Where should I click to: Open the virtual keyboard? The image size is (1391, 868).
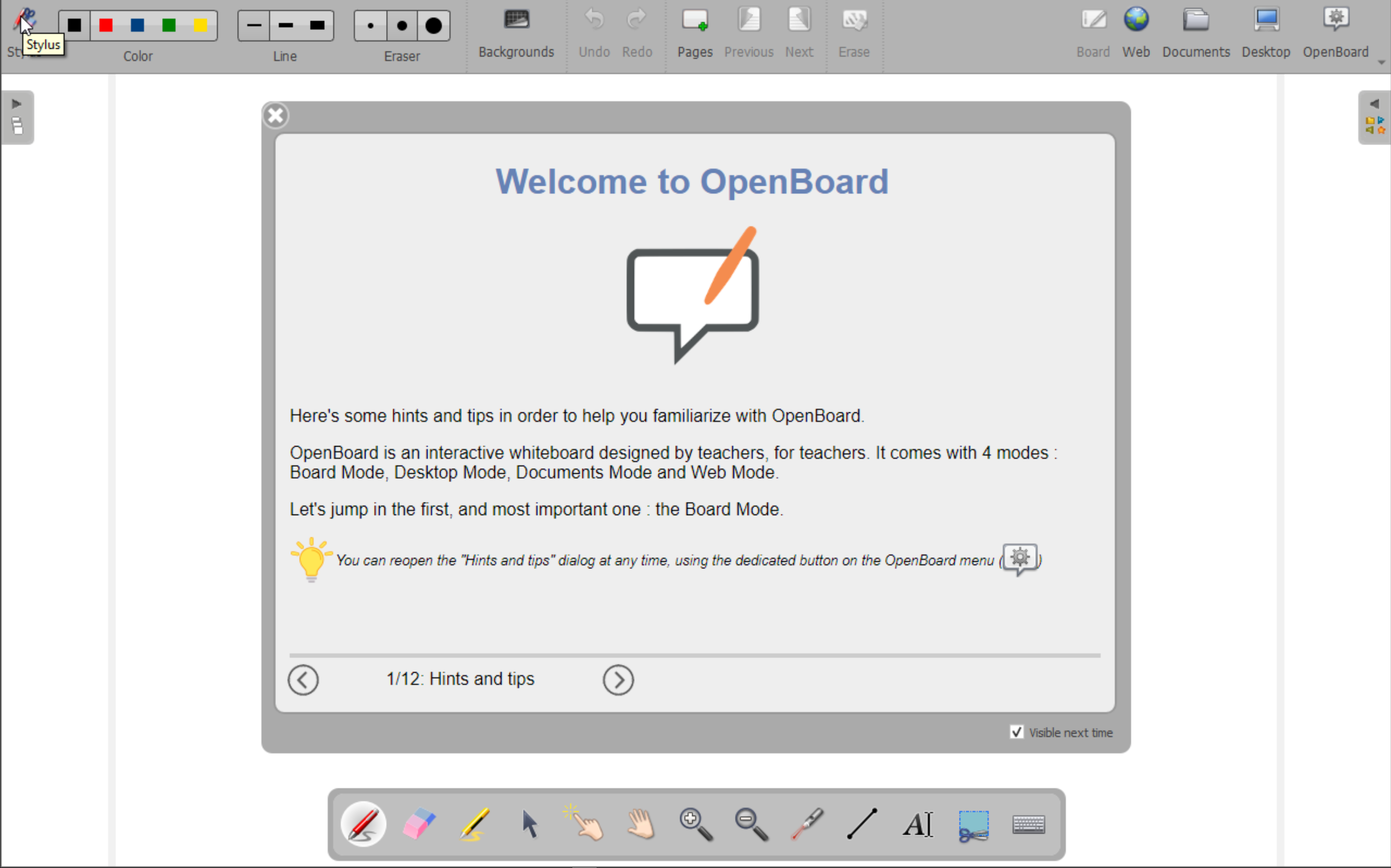click(x=1029, y=825)
